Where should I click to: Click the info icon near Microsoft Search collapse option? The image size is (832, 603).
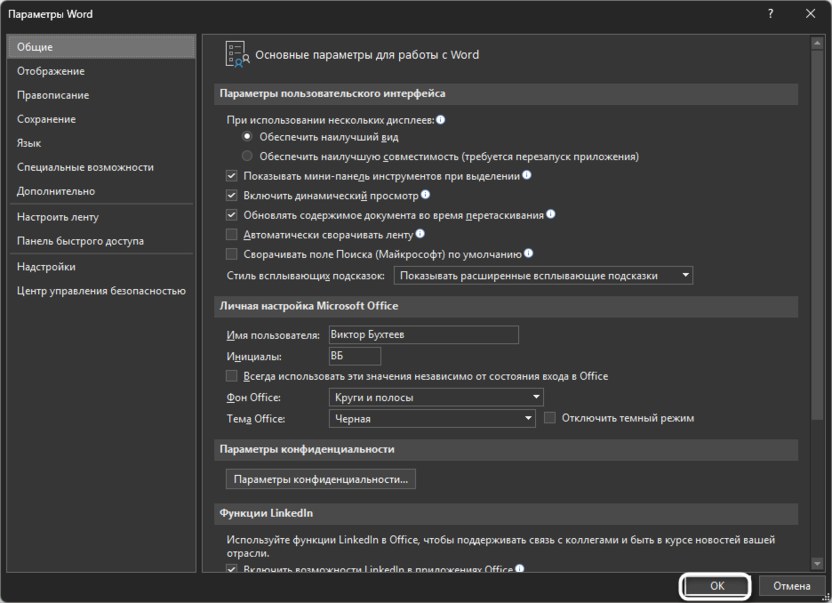tap(529, 253)
